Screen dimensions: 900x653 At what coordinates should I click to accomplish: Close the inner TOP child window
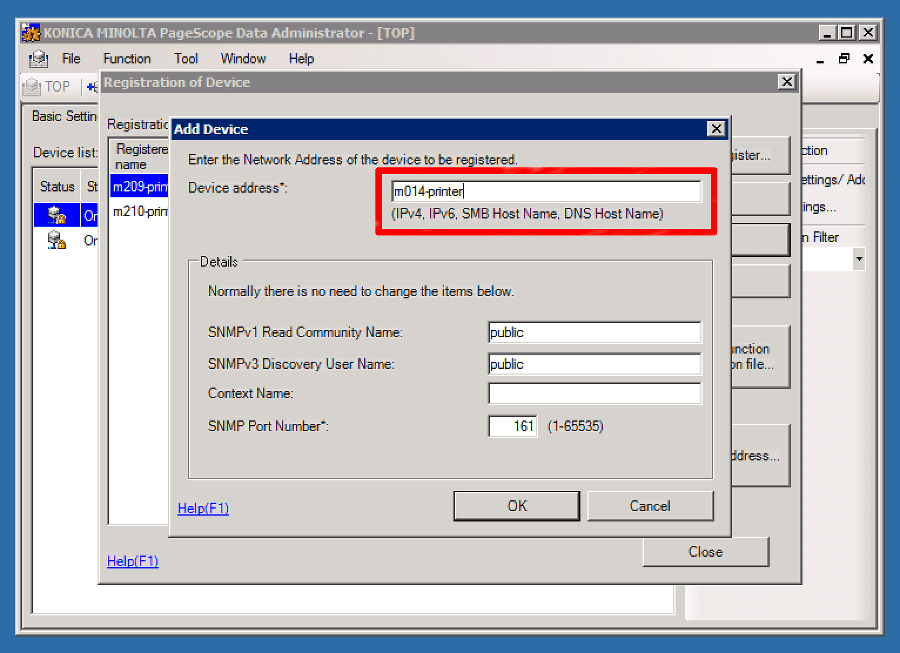tap(868, 59)
